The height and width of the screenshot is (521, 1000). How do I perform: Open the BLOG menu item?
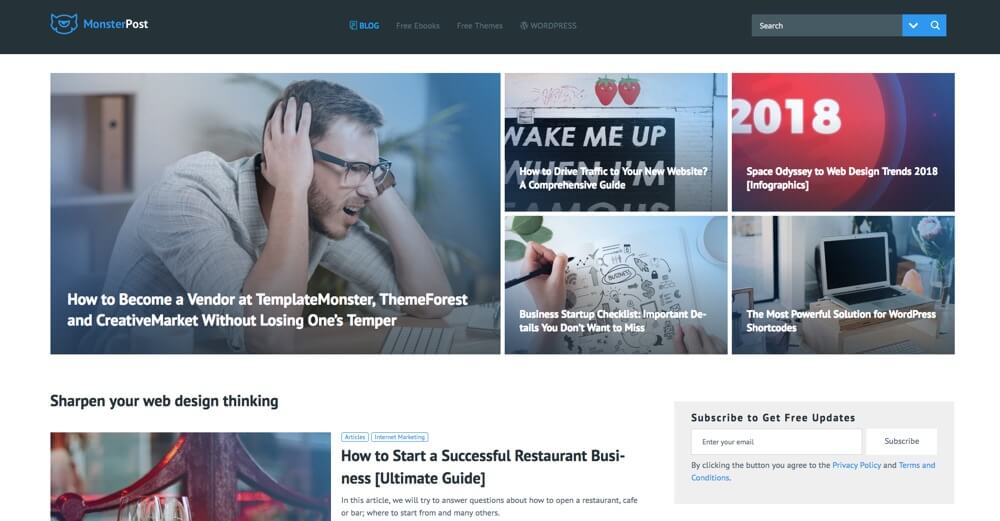click(364, 26)
